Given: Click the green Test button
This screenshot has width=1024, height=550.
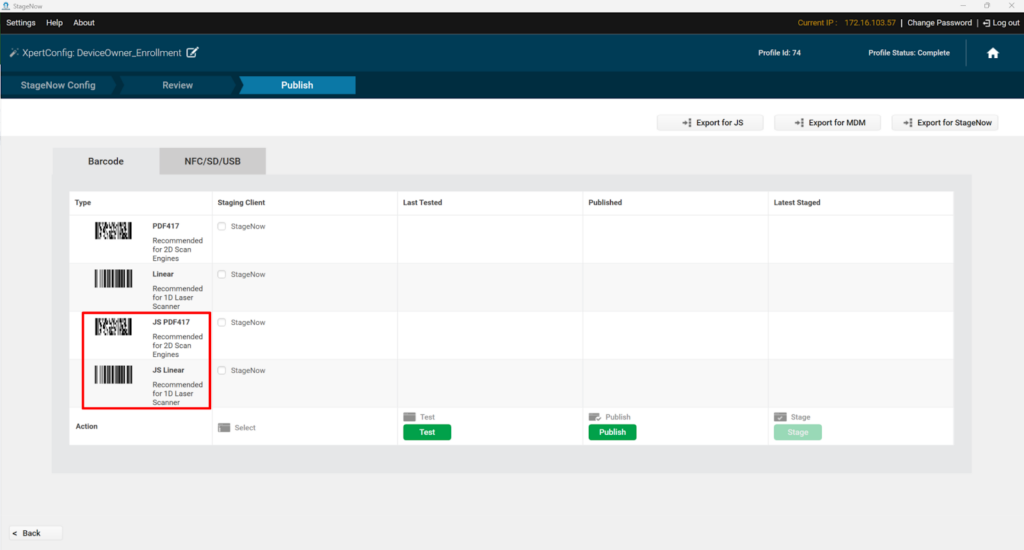Looking at the screenshot, I should [427, 432].
